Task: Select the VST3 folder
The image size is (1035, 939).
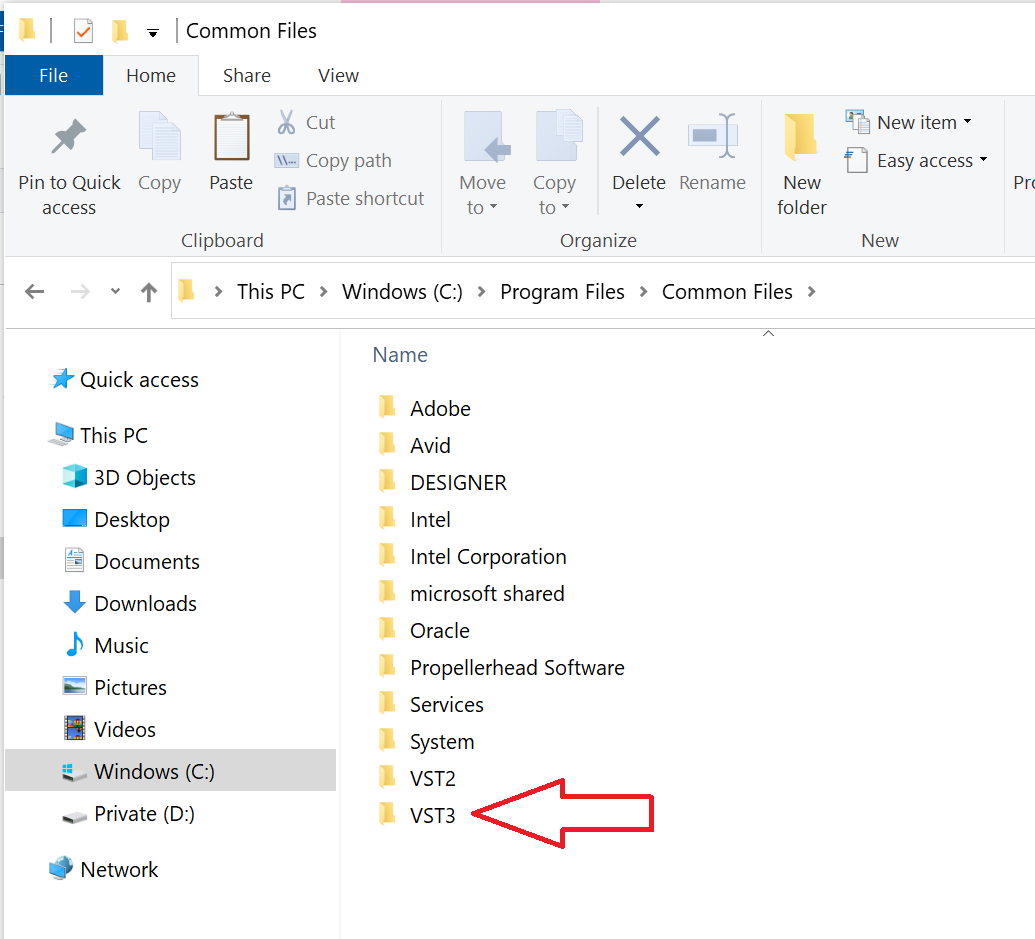Action: 432,815
